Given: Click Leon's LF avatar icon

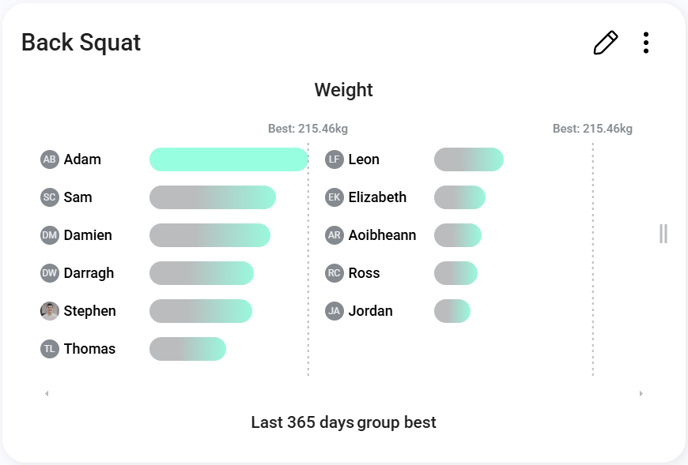Looking at the screenshot, I should (x=335, y=159).
